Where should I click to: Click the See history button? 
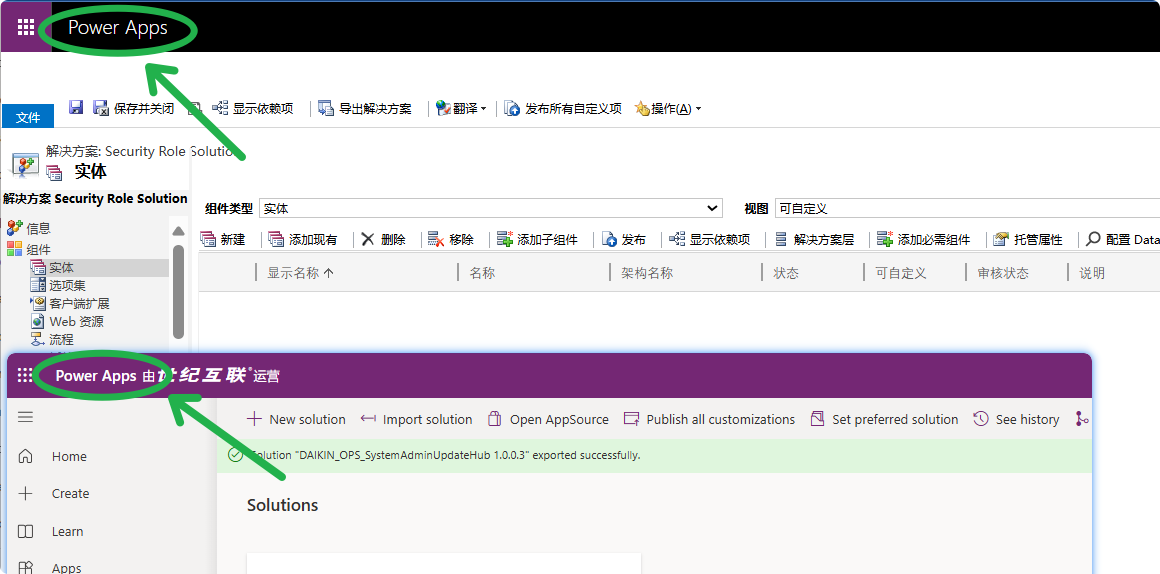[x=1016, y=419]
